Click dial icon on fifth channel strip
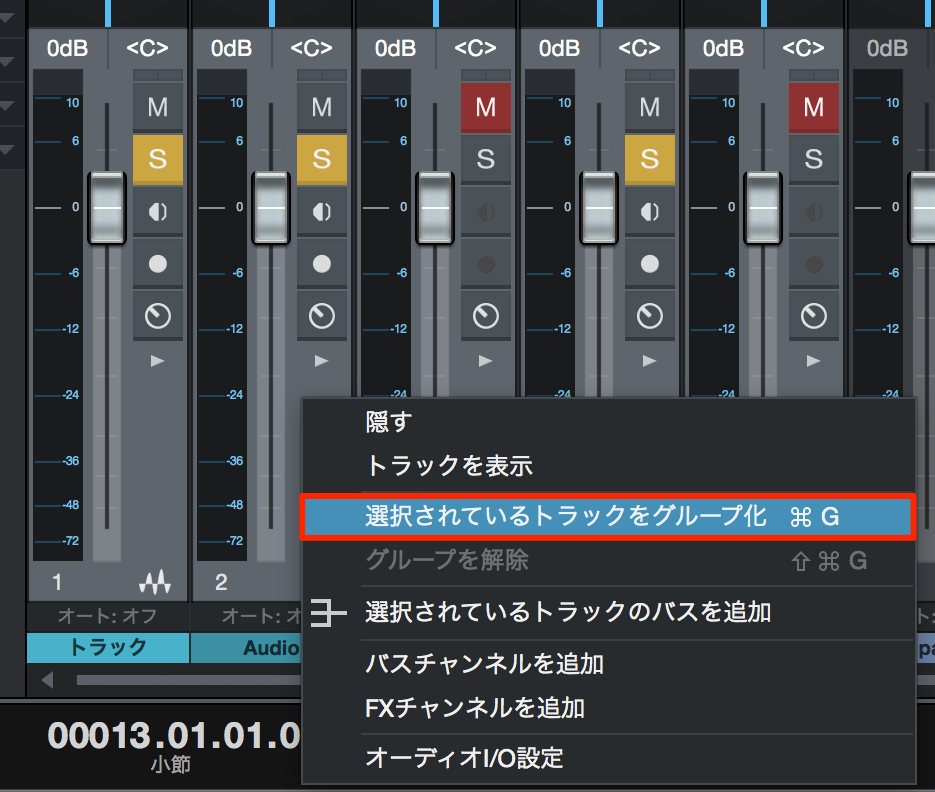 813,315
